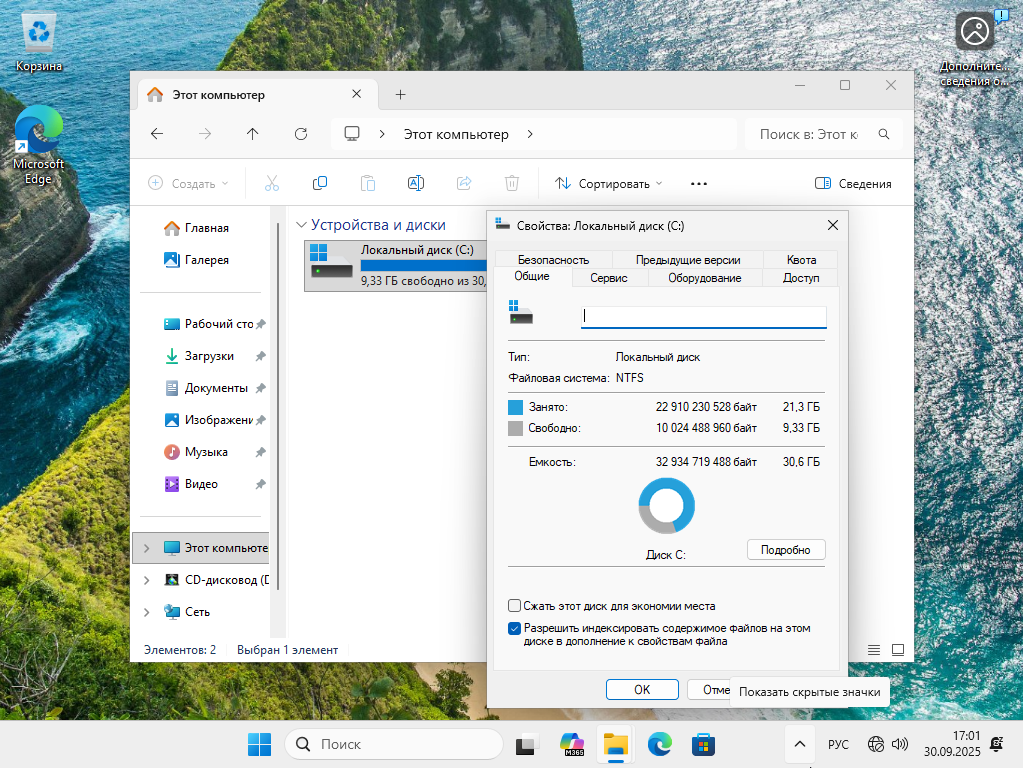Click the Подробно button
Image resolution: width=1023 pixels, height=768 pixels.
click(x=785, y=550)
